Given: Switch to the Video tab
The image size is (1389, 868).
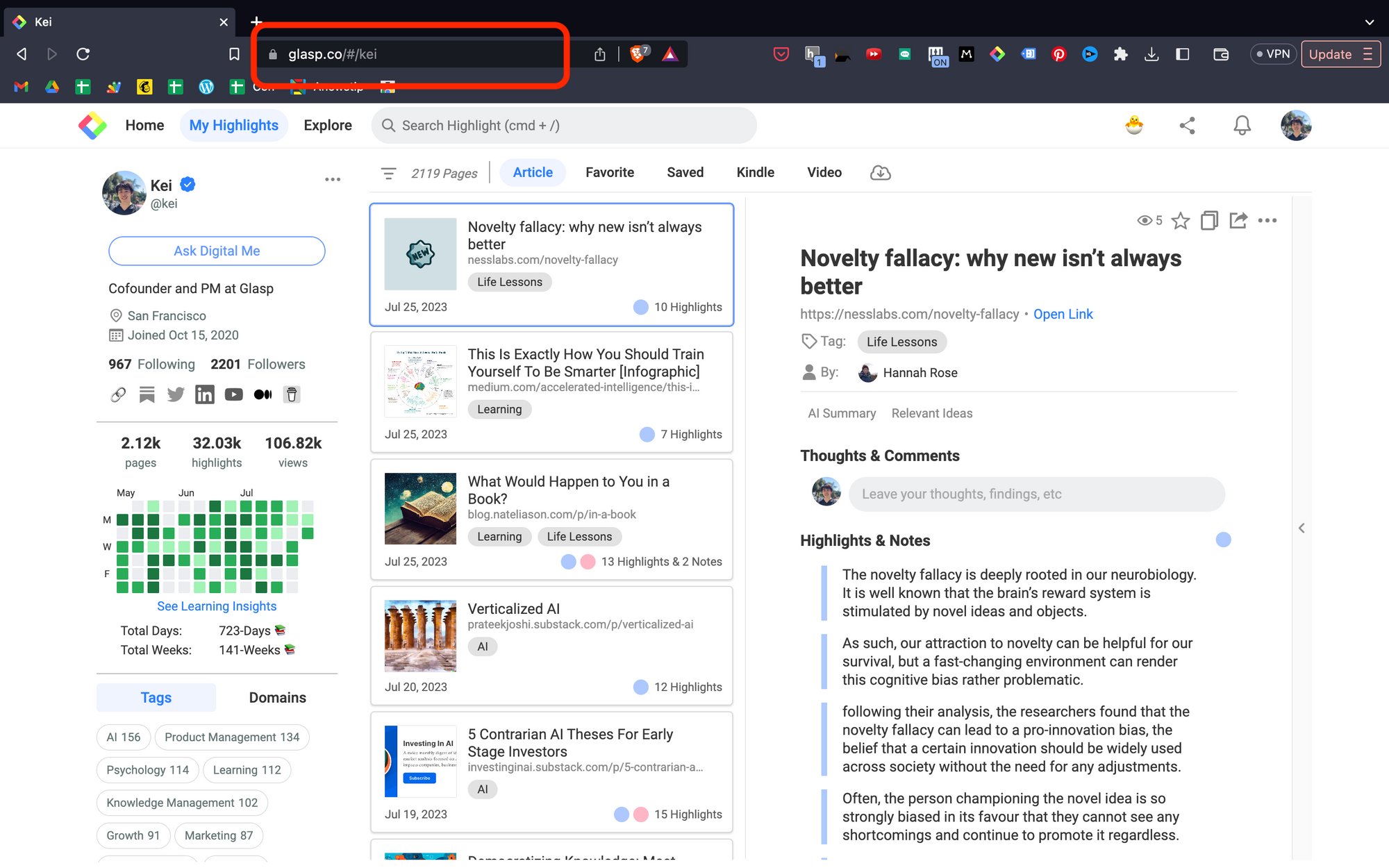Looking at the screenshot, I should click(824, 173).
